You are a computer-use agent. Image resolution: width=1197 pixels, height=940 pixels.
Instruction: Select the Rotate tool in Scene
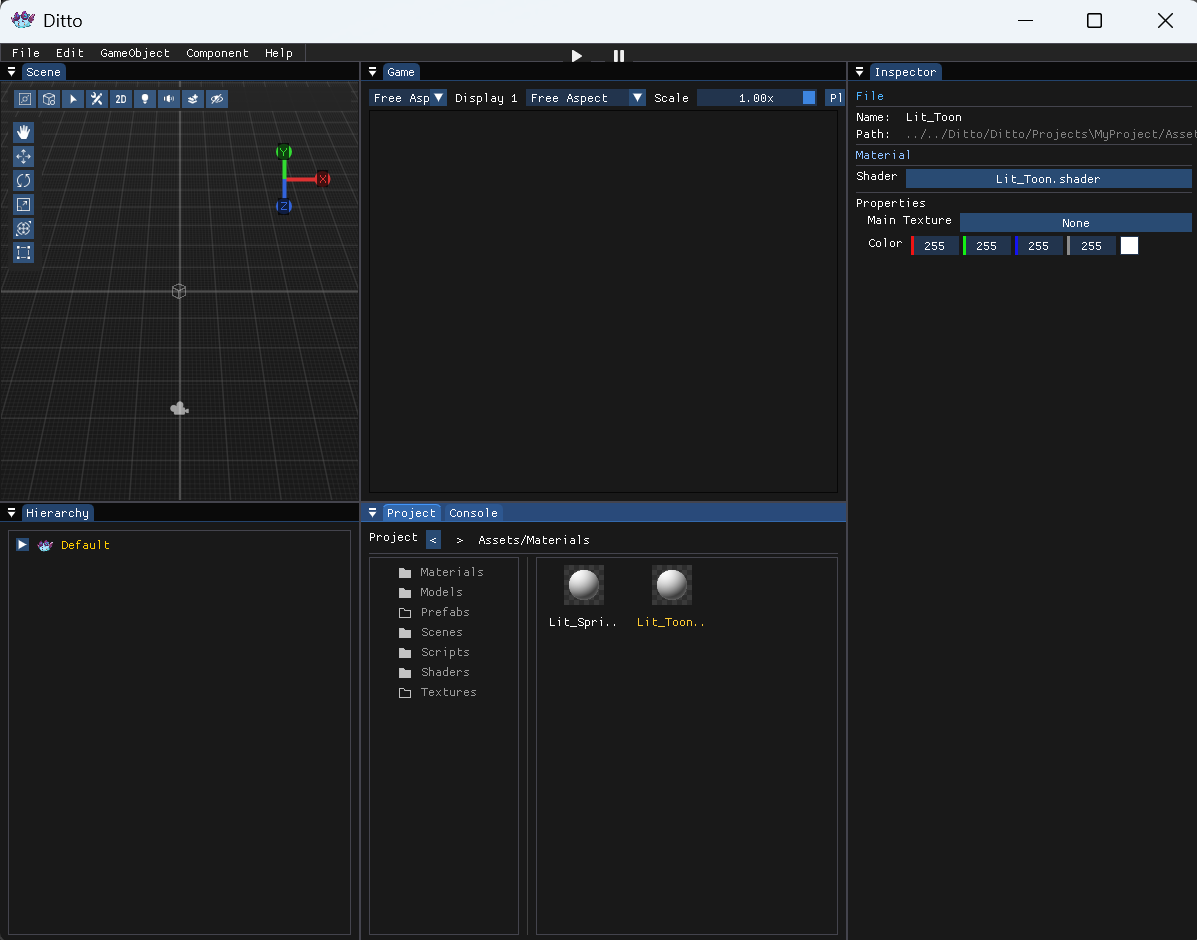[24, 180]
